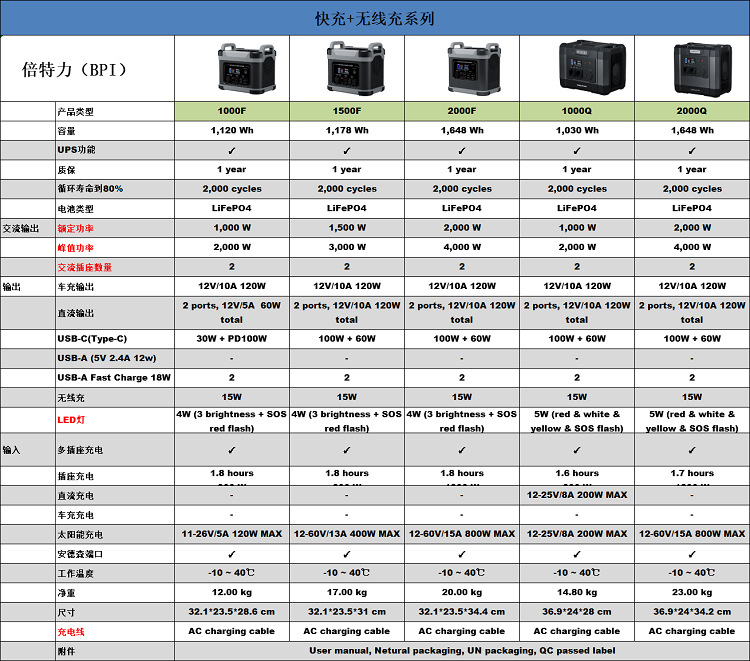Select the 1500F model header cell
Image resolution: width=750 pixels, height=661 pixels.
(347, 111)
